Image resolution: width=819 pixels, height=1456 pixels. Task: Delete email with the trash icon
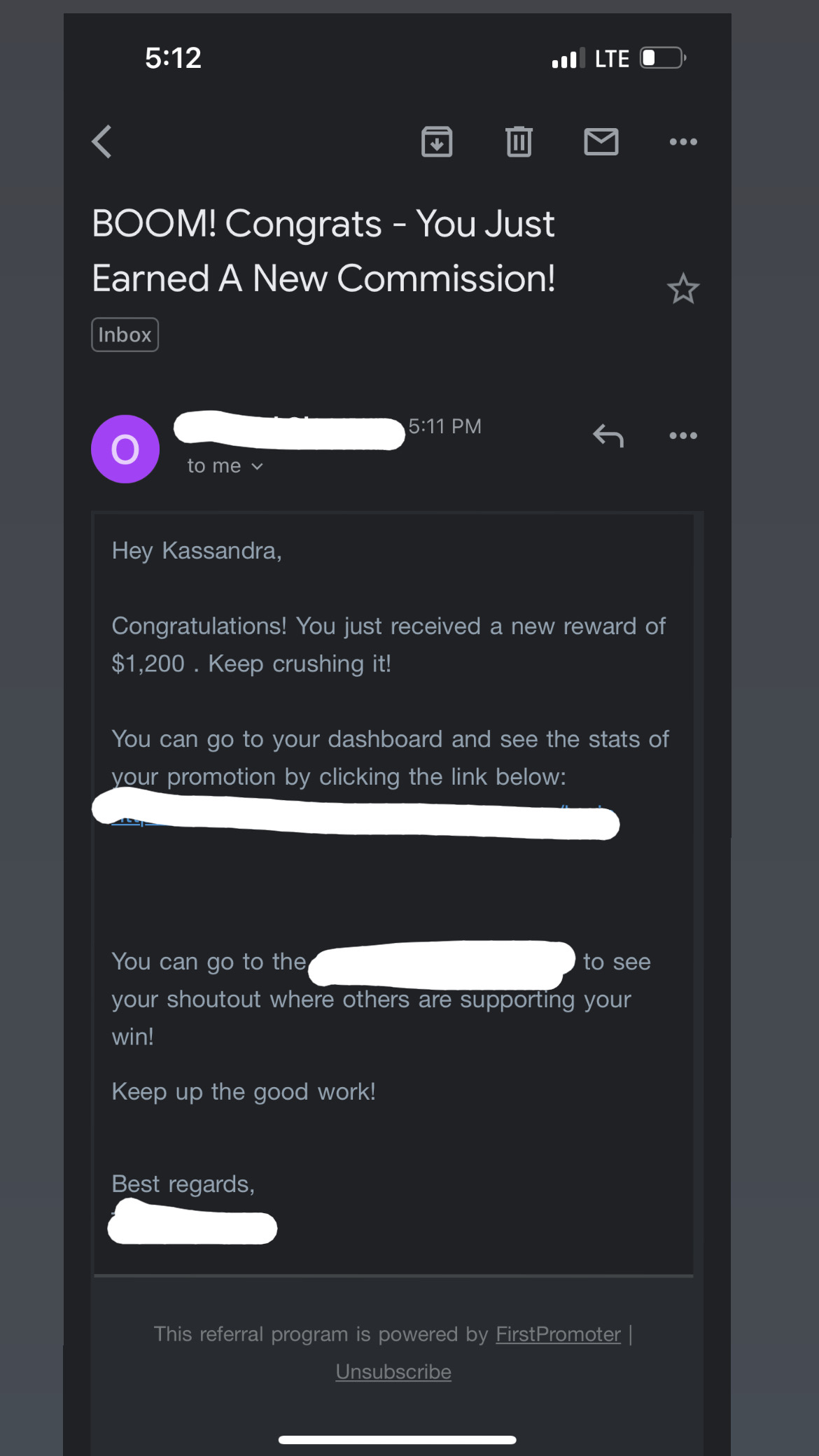519,142
